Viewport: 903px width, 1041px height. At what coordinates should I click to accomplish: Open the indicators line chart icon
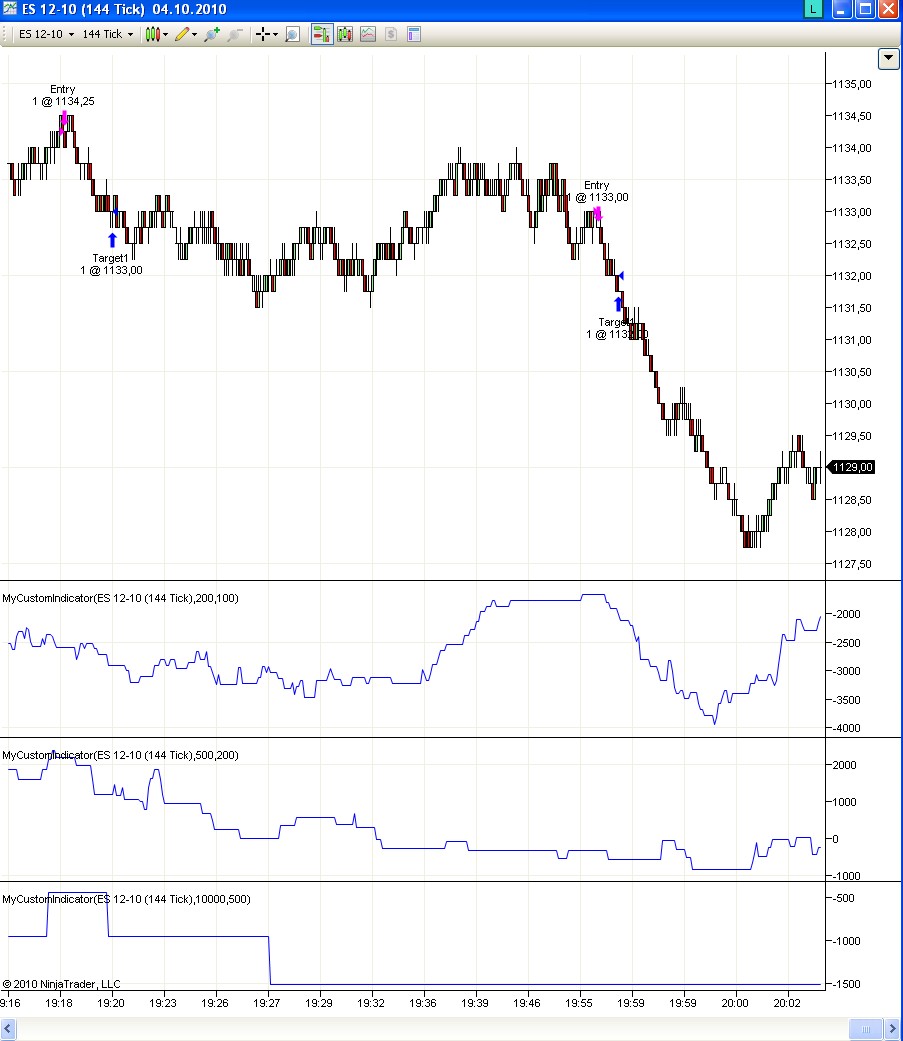click(x=368, y=34)
